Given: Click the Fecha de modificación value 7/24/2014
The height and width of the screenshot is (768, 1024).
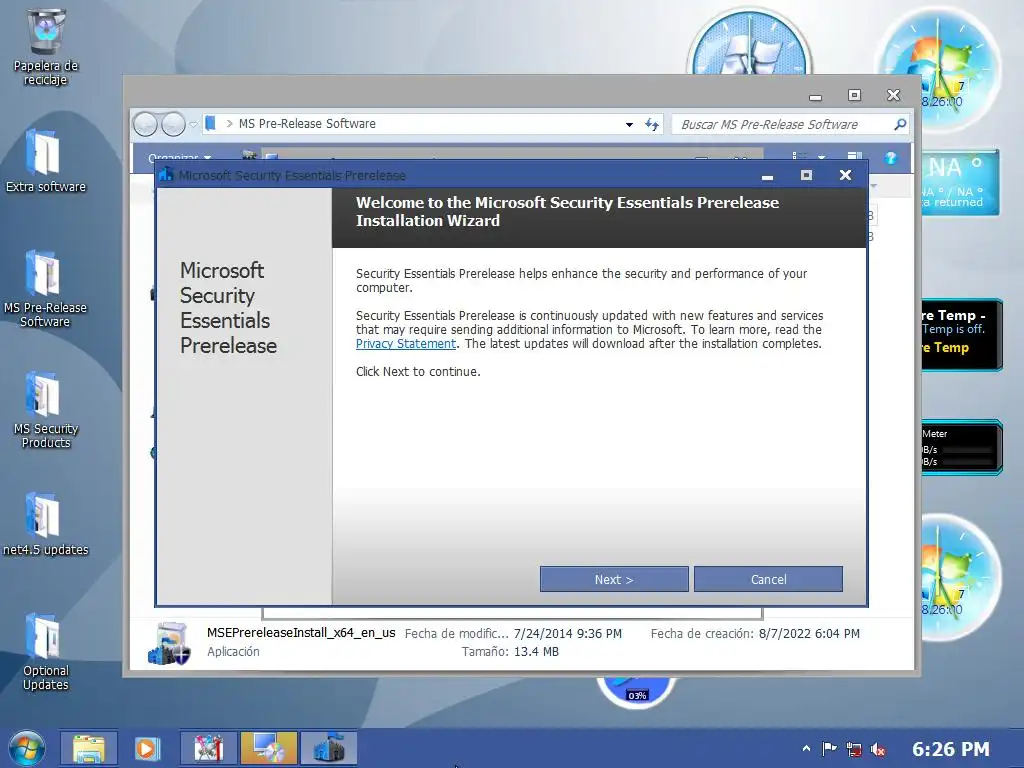Looking at the screenshot, I should [x=568, y=633].
